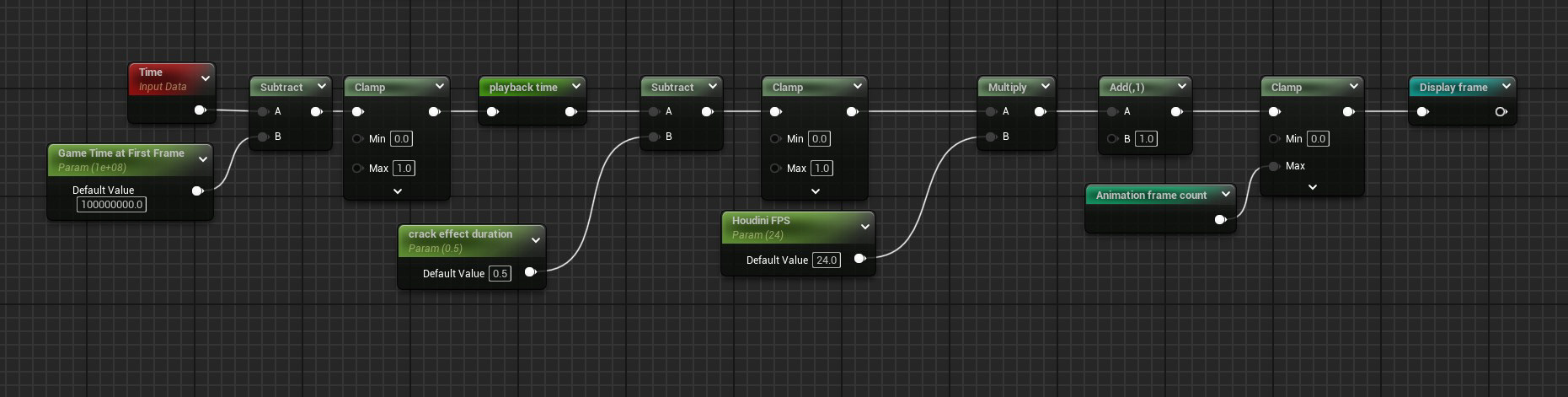Collapse the Houdini FPS node chevron
Viewport: 1568px width, 397px height.
(865, 227)
